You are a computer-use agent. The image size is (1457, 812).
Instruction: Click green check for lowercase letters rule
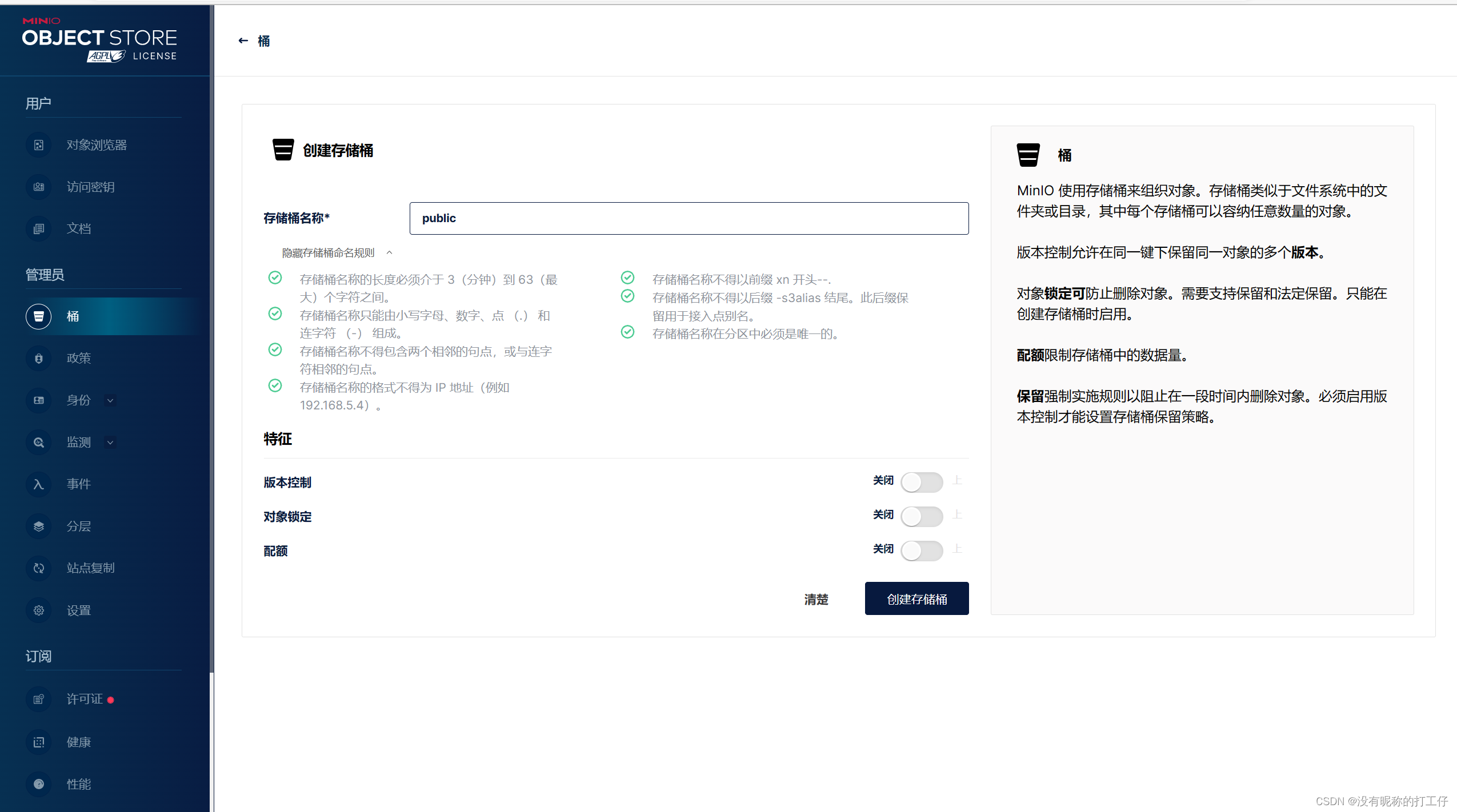275,314
